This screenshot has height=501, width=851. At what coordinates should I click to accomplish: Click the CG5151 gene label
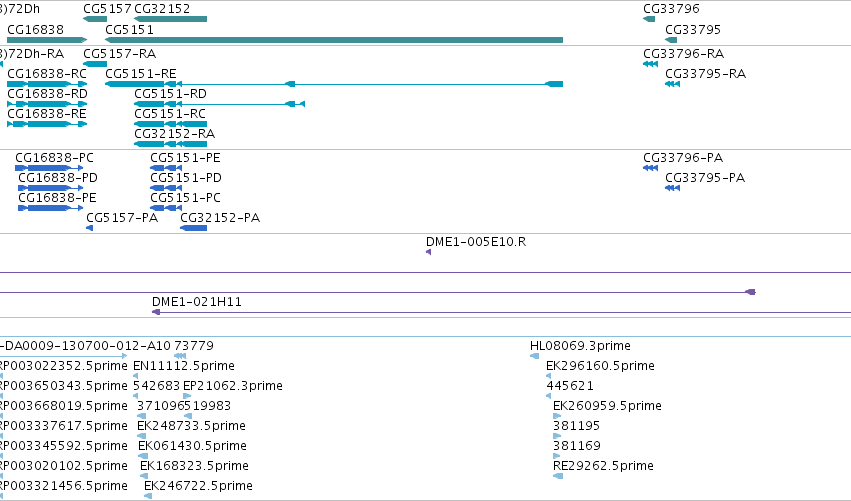coord(129,30)
